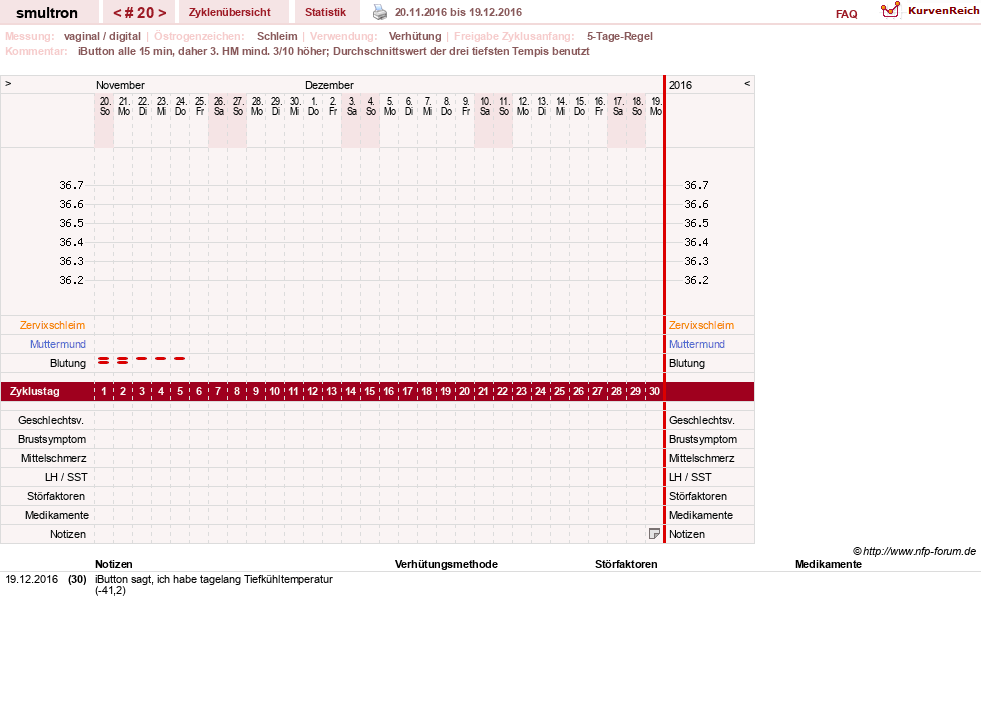Click the left Blutung row label
Screen dimensions: 981x717
pos(68,363)
